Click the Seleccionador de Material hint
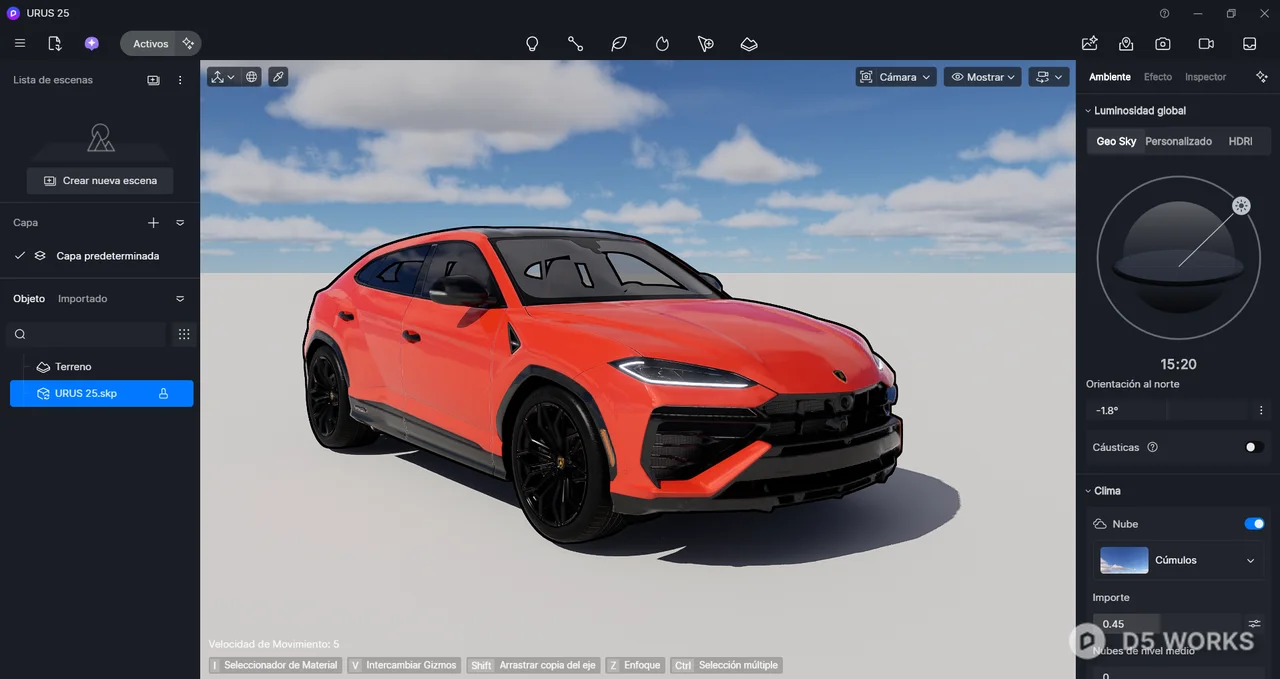 coord(274,665)
